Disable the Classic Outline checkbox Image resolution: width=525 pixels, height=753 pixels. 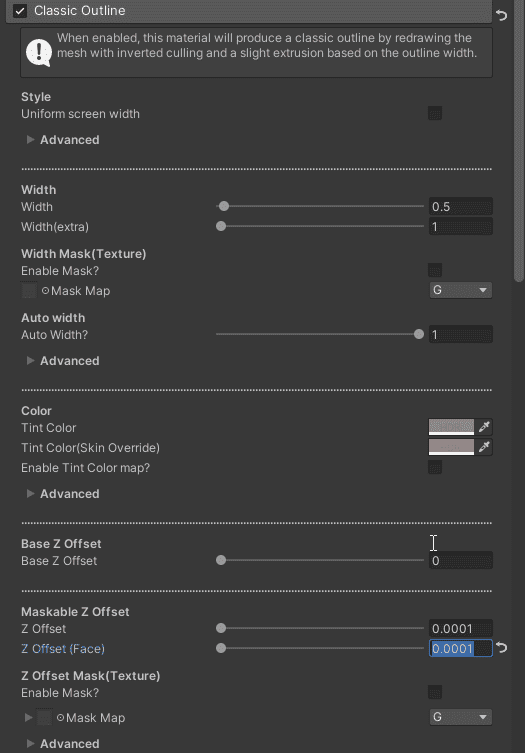coord(20,11)
